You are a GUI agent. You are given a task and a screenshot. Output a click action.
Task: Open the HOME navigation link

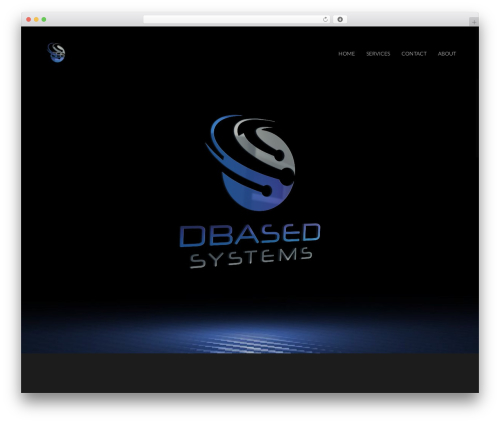[x=346, y=54]
